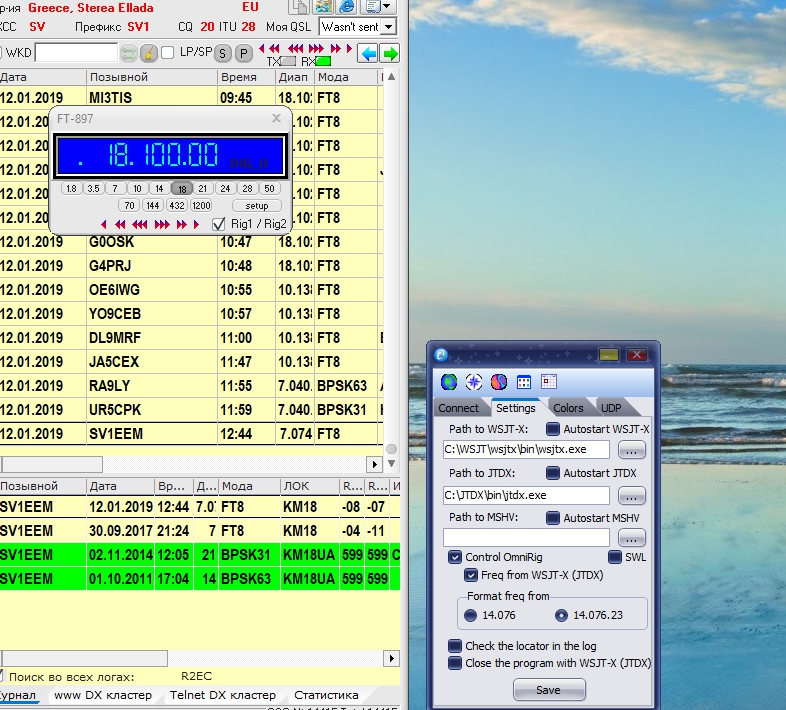Screen dimensions: 786x710
Task: Enable the Autostart WSJT-X checkbox
Action: pos(553,429)
